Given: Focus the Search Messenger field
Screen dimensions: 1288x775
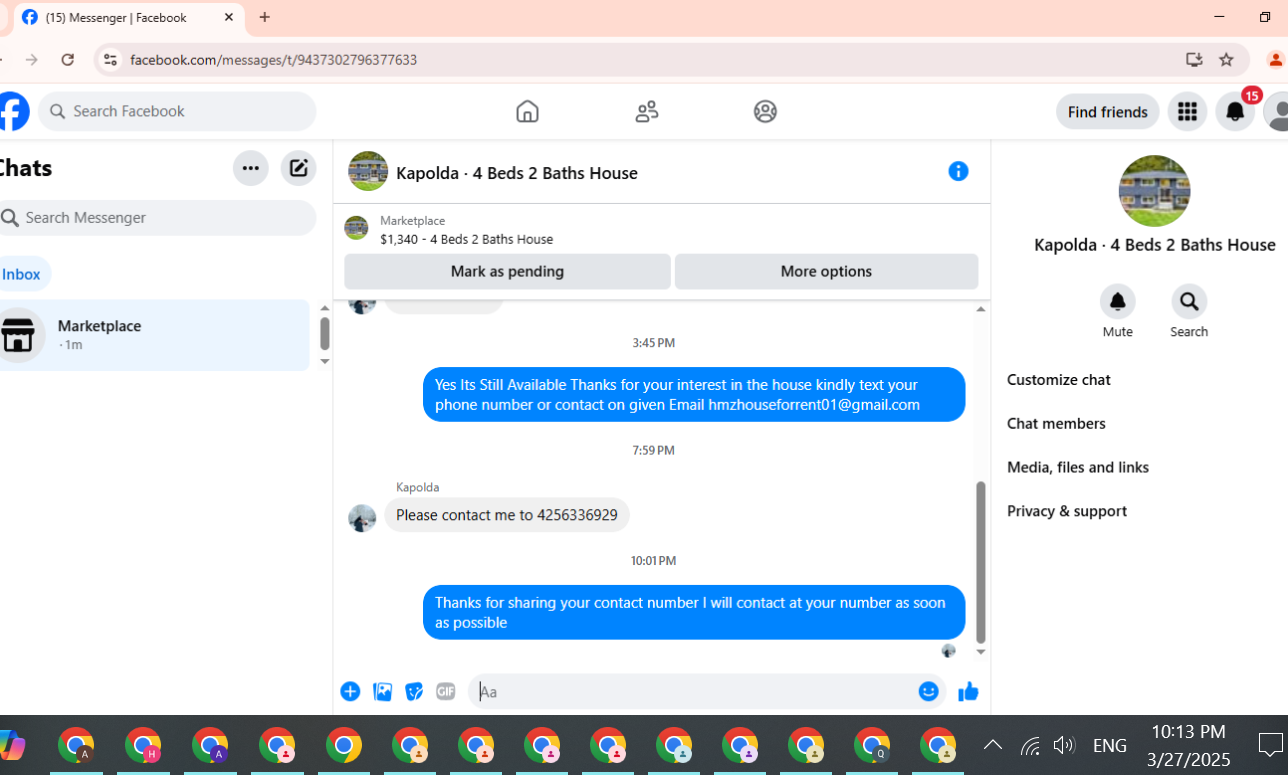Looking at the screenshot, I should pos(155,217).
